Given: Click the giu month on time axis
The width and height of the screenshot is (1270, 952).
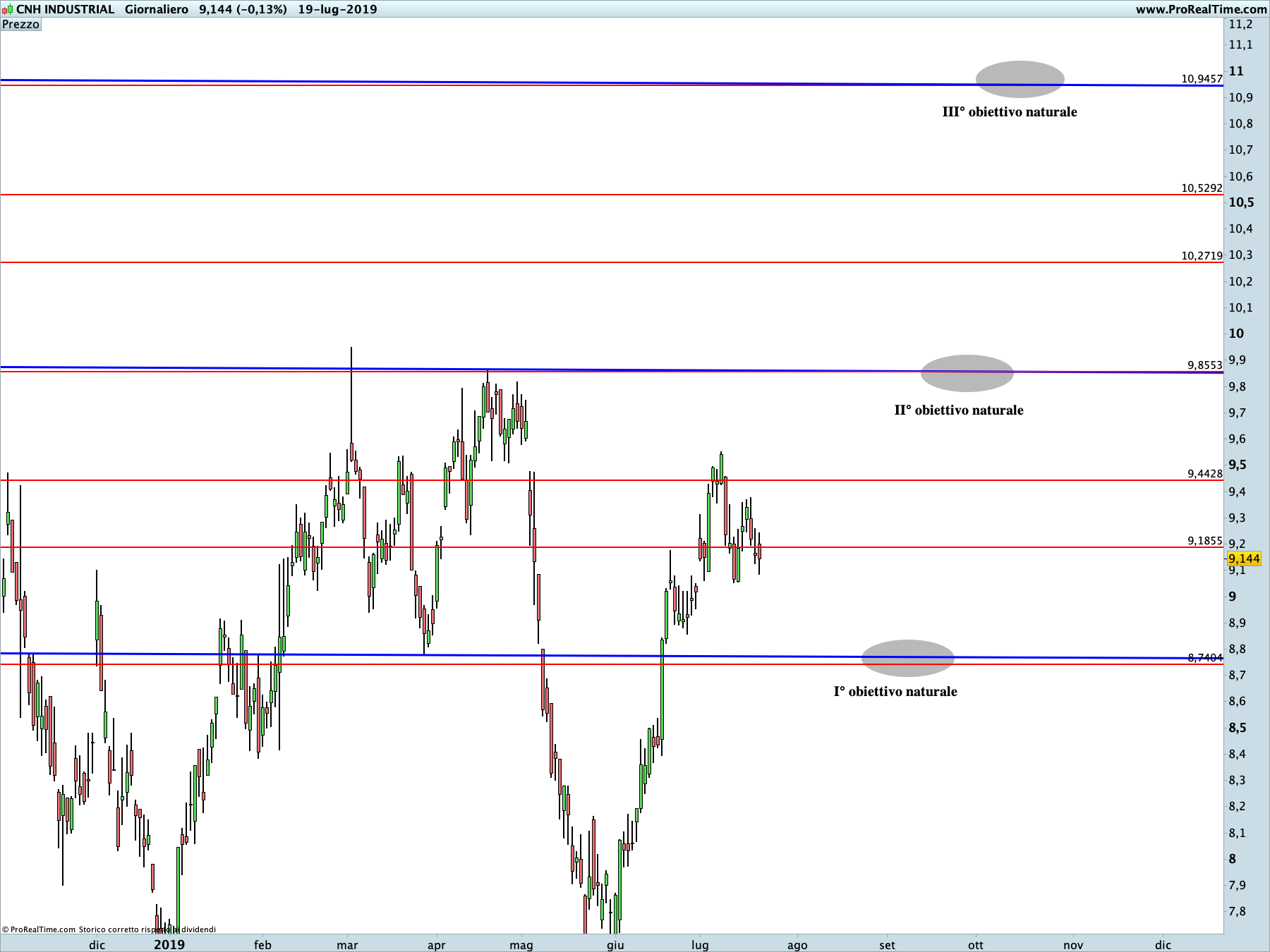Looking at the screenshot, I should [x=615, y=945].
